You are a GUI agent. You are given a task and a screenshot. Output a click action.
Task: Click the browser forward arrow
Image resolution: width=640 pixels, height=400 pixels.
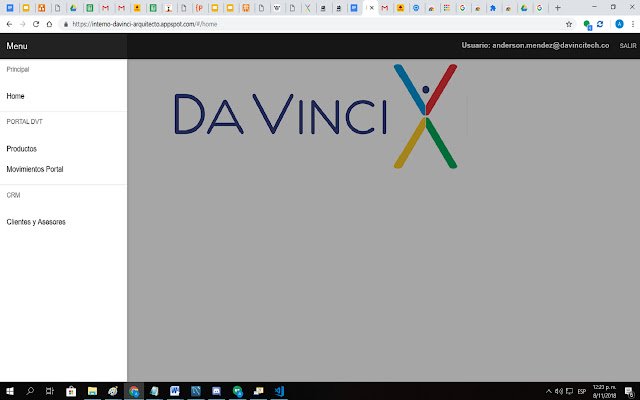23,24
